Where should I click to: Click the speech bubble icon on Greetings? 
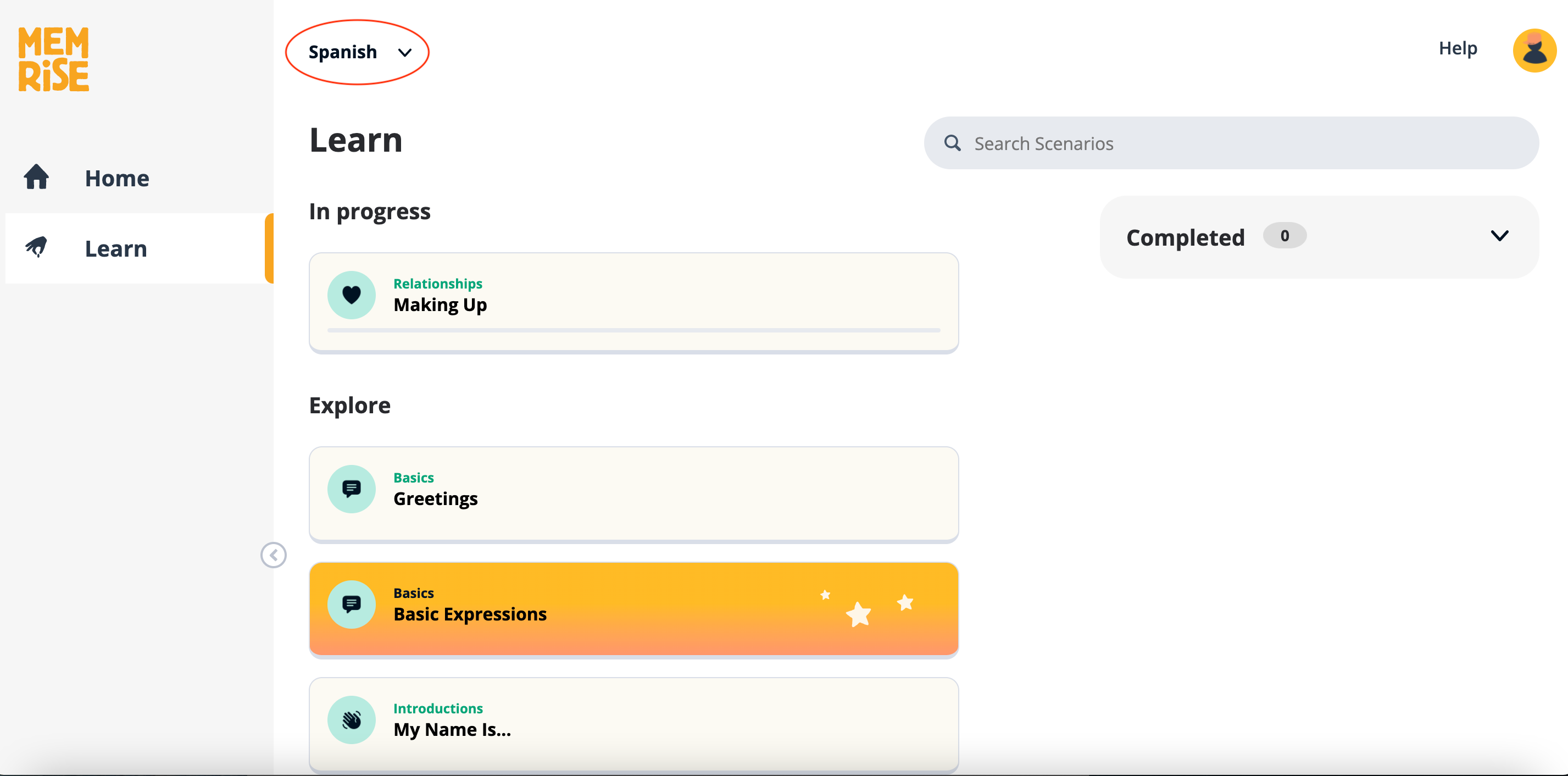point(351,489)
